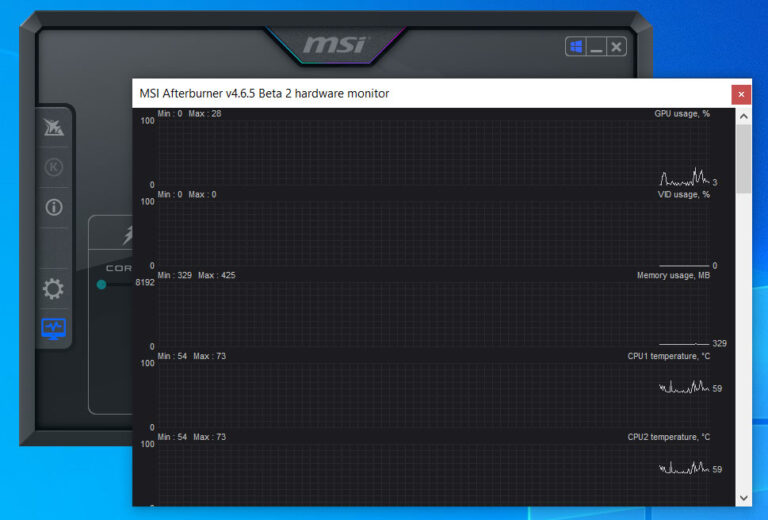This screenshot has width=768, height=520.
Task: Click the MSI logo at top
Action: click(x=335, y=45)
